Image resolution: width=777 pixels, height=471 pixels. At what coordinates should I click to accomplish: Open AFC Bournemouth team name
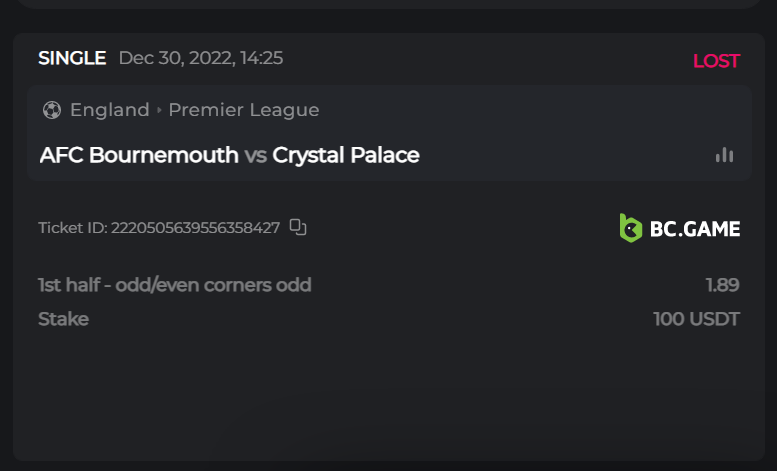pos(139,155)
